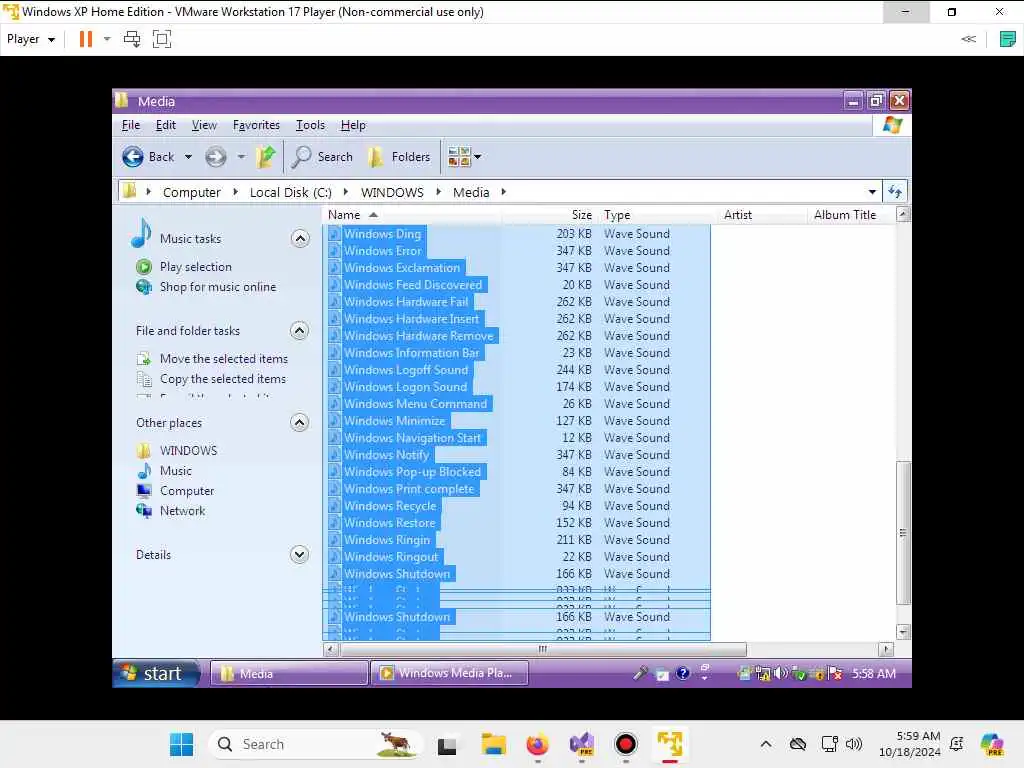Select the Windows Ding file
1024x768 pixels.
tap(383, 234)
